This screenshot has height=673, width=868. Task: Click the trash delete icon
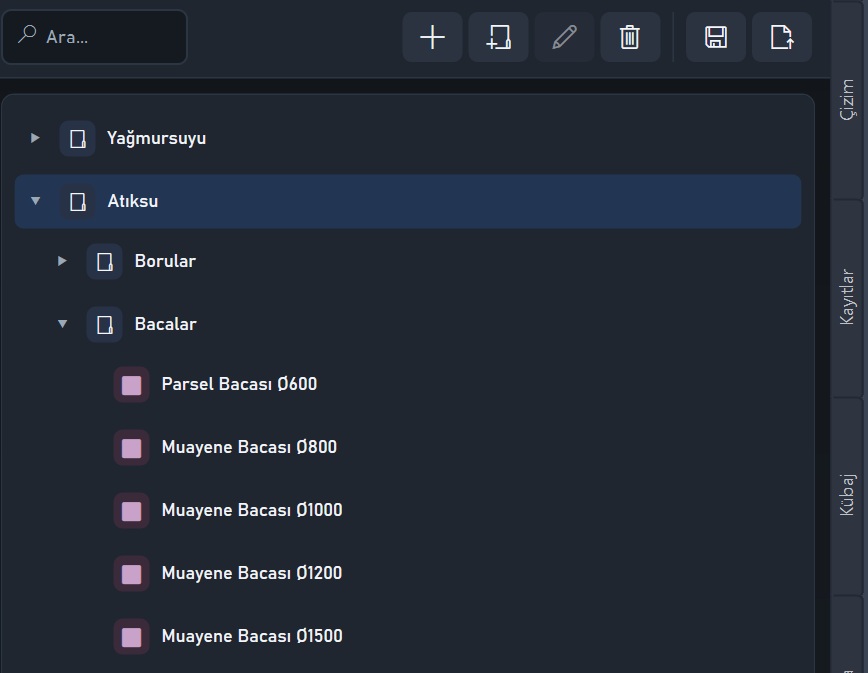pos(630,37)
